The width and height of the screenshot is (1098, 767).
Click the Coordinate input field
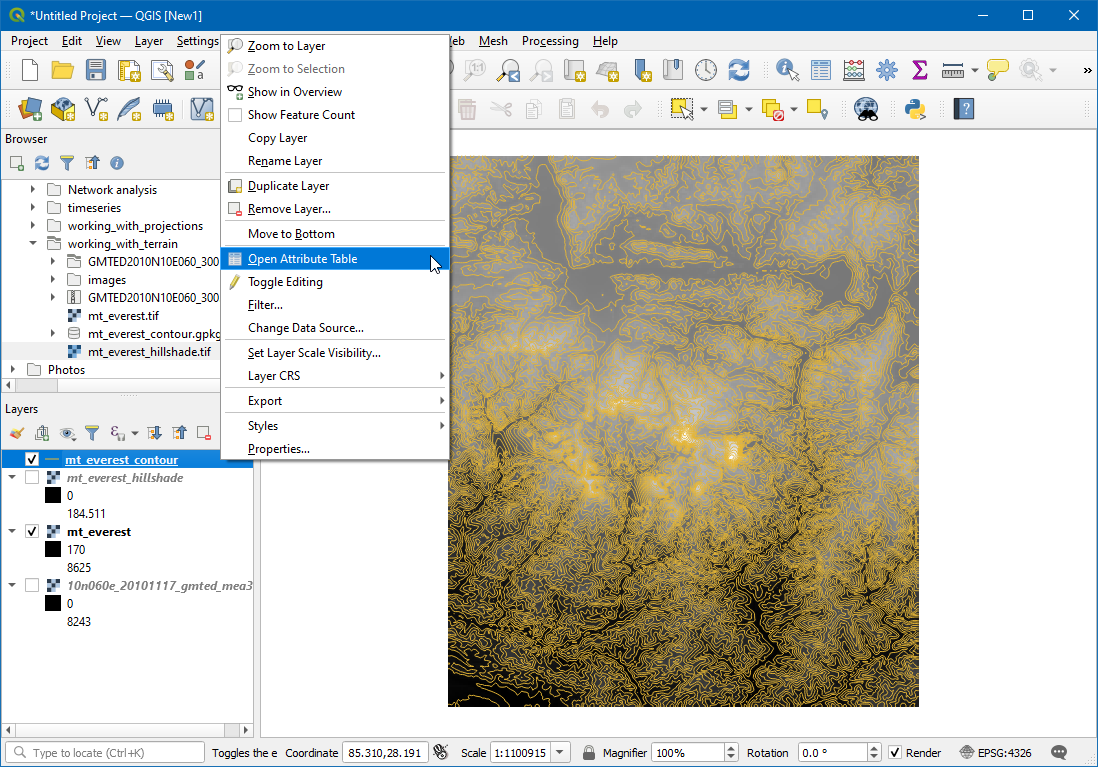click(385, 753)
